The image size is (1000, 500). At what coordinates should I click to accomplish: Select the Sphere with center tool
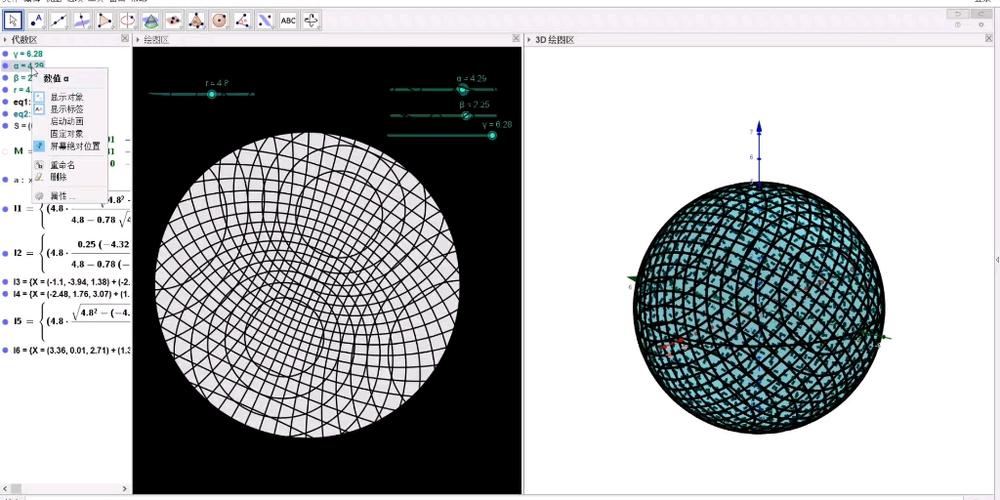click(x=219, y=20)
